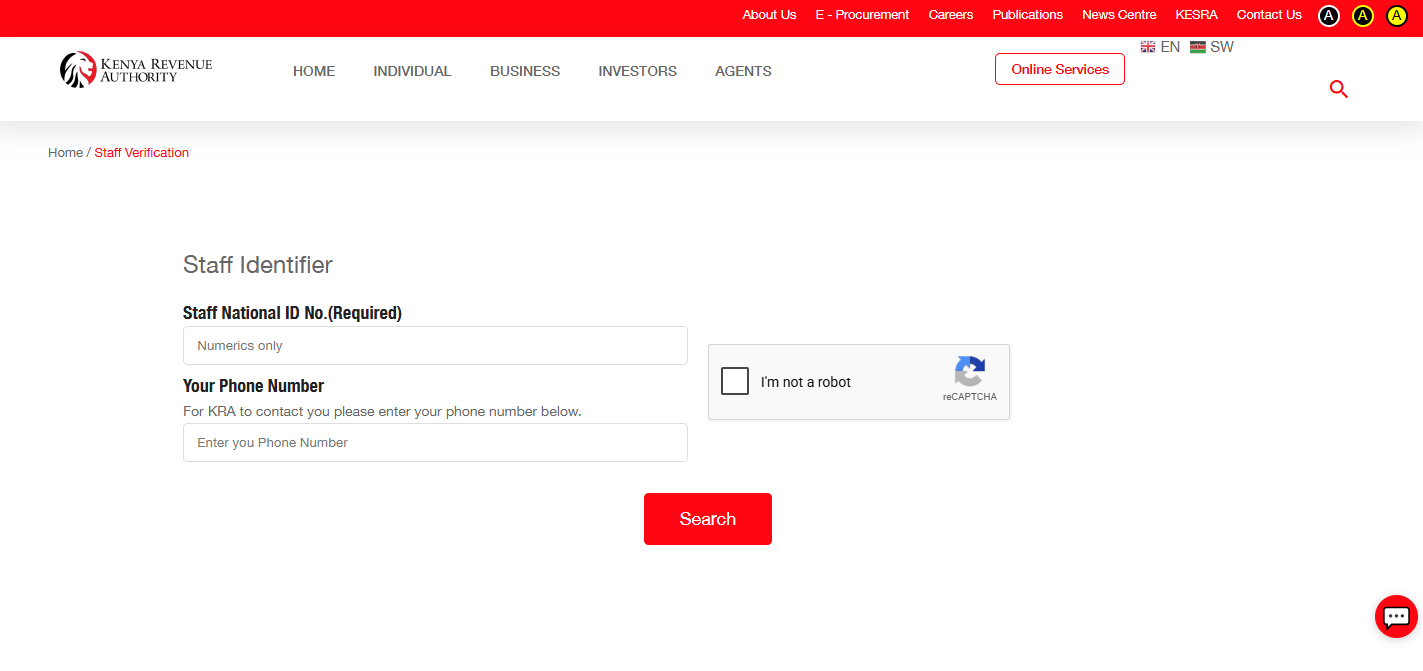Click the Staff Verification breadcrumb
1423x671 pixels.
pos(141,153)
